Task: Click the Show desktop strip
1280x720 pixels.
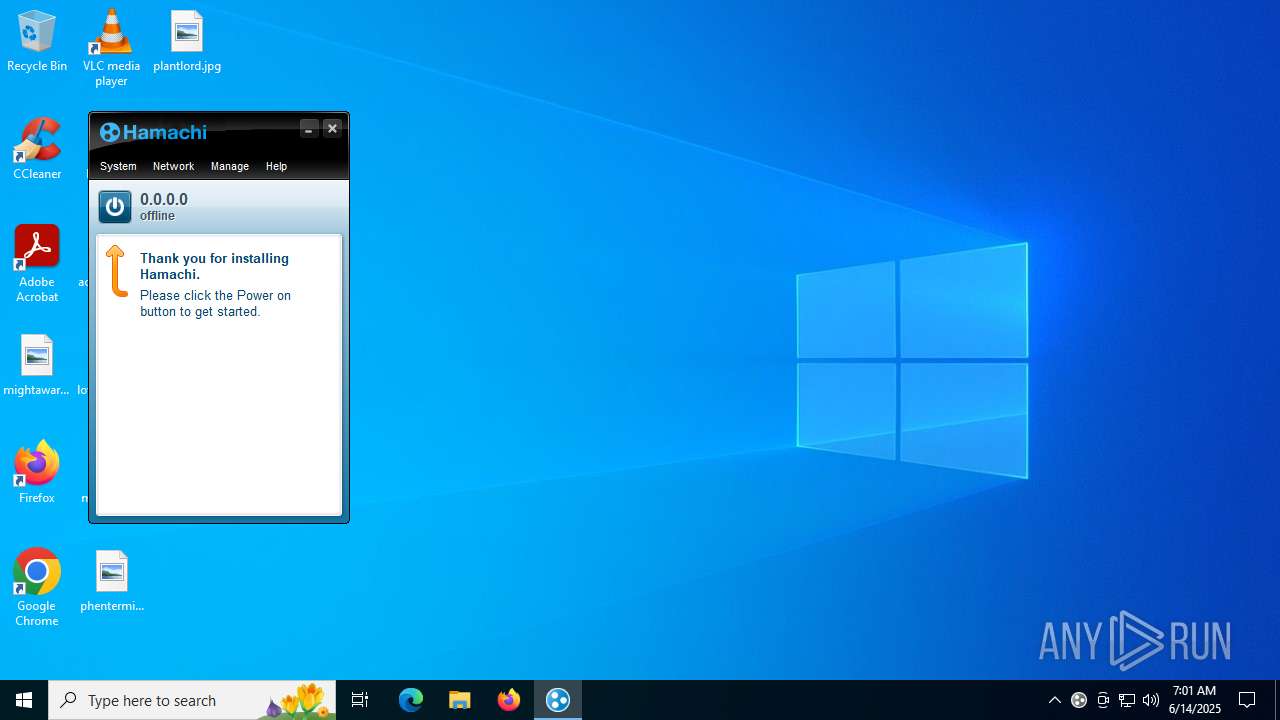Action: pyautogui.click(x=1277, y=700)
